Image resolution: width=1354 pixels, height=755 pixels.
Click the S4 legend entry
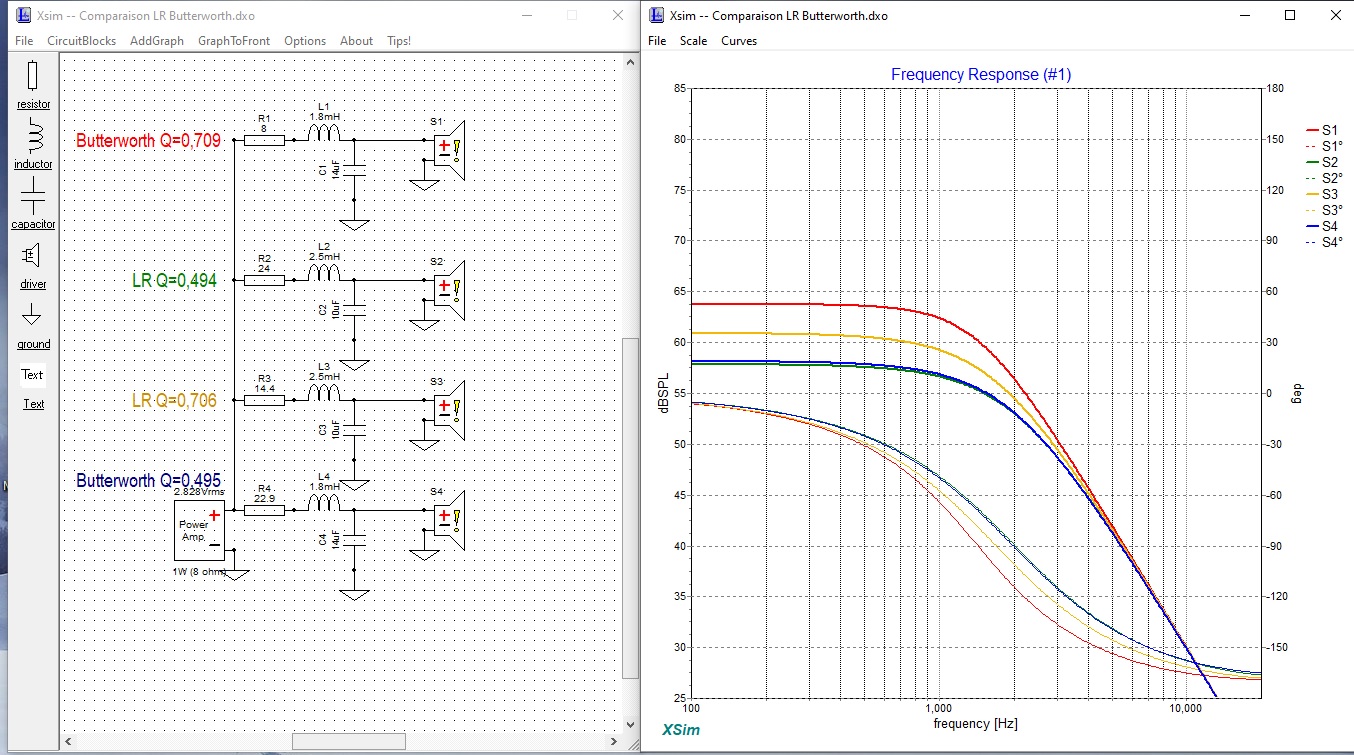[1322, 226]
